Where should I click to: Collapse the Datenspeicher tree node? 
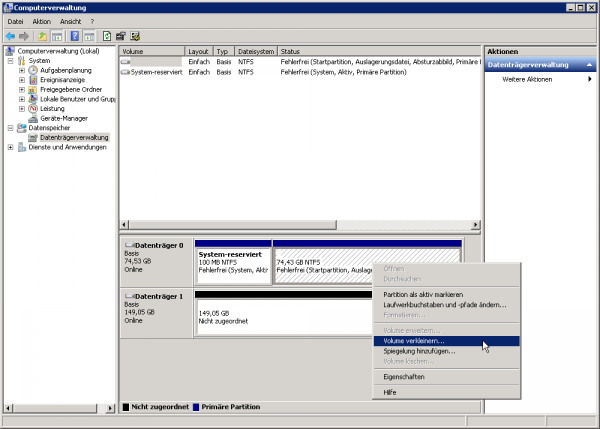coord(10,128)
